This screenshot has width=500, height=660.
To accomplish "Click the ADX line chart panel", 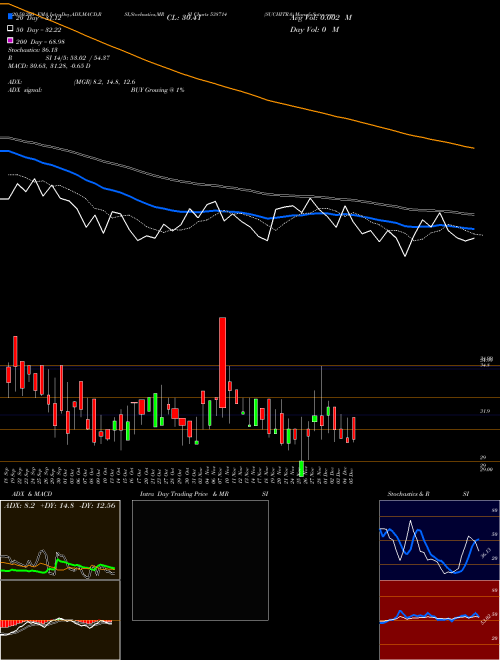I will 60,540.
